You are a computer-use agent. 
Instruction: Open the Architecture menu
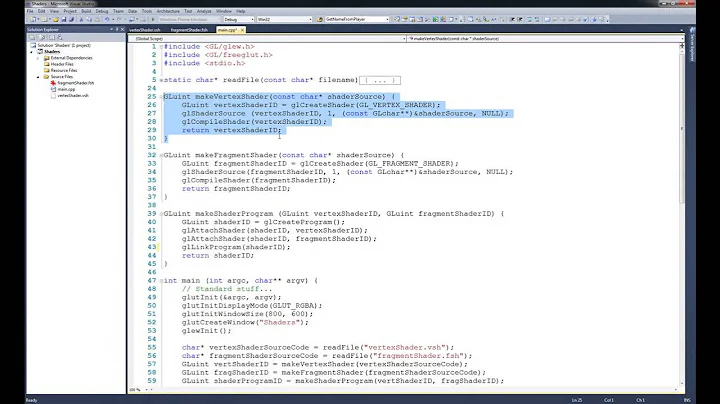168,11
